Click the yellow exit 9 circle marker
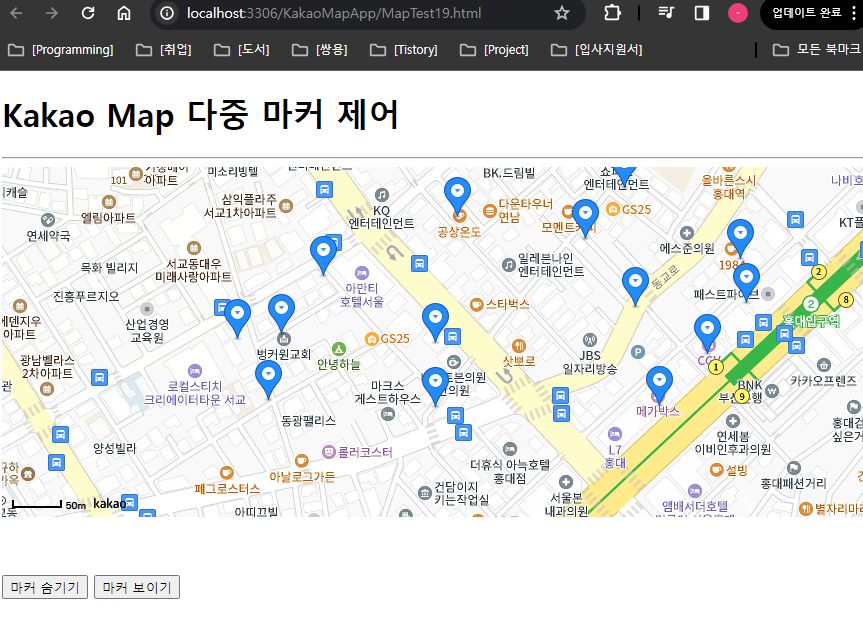 [742, 396]
